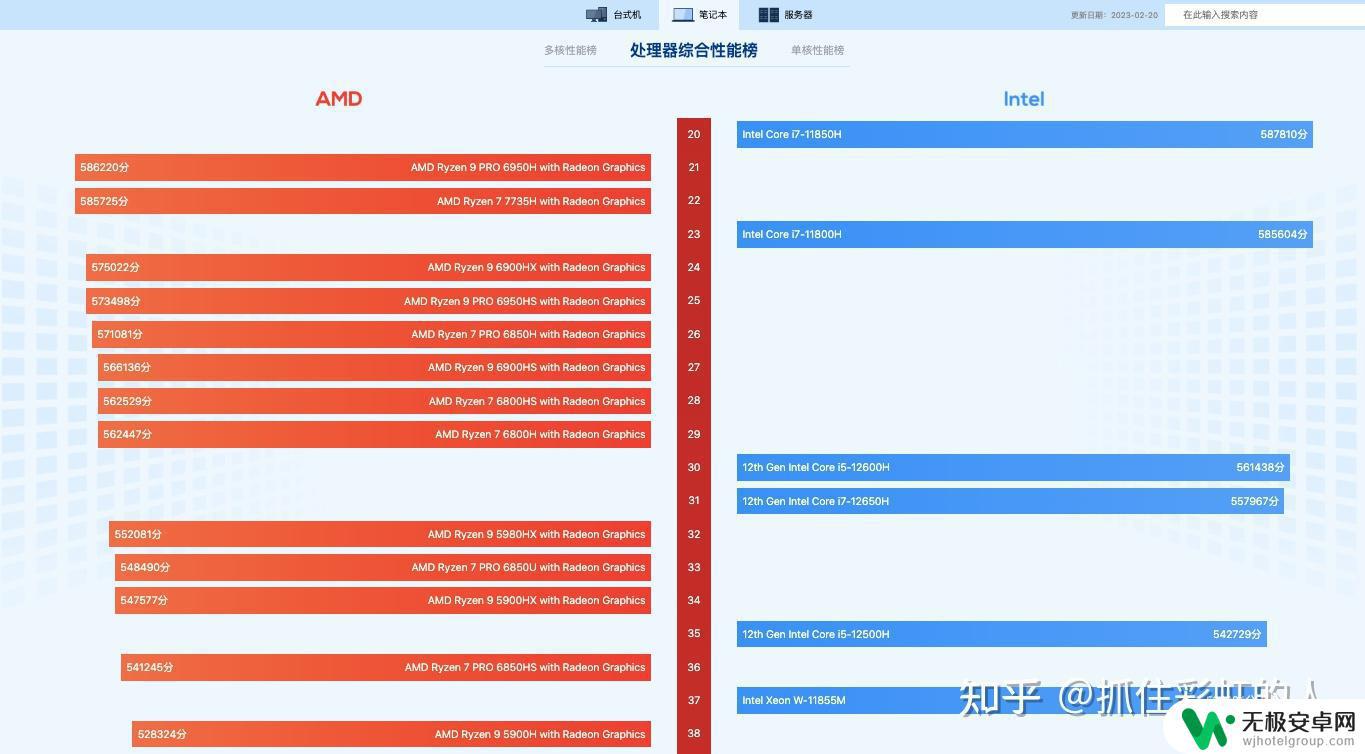Switch to the 服务器 tab

[786, 15]
